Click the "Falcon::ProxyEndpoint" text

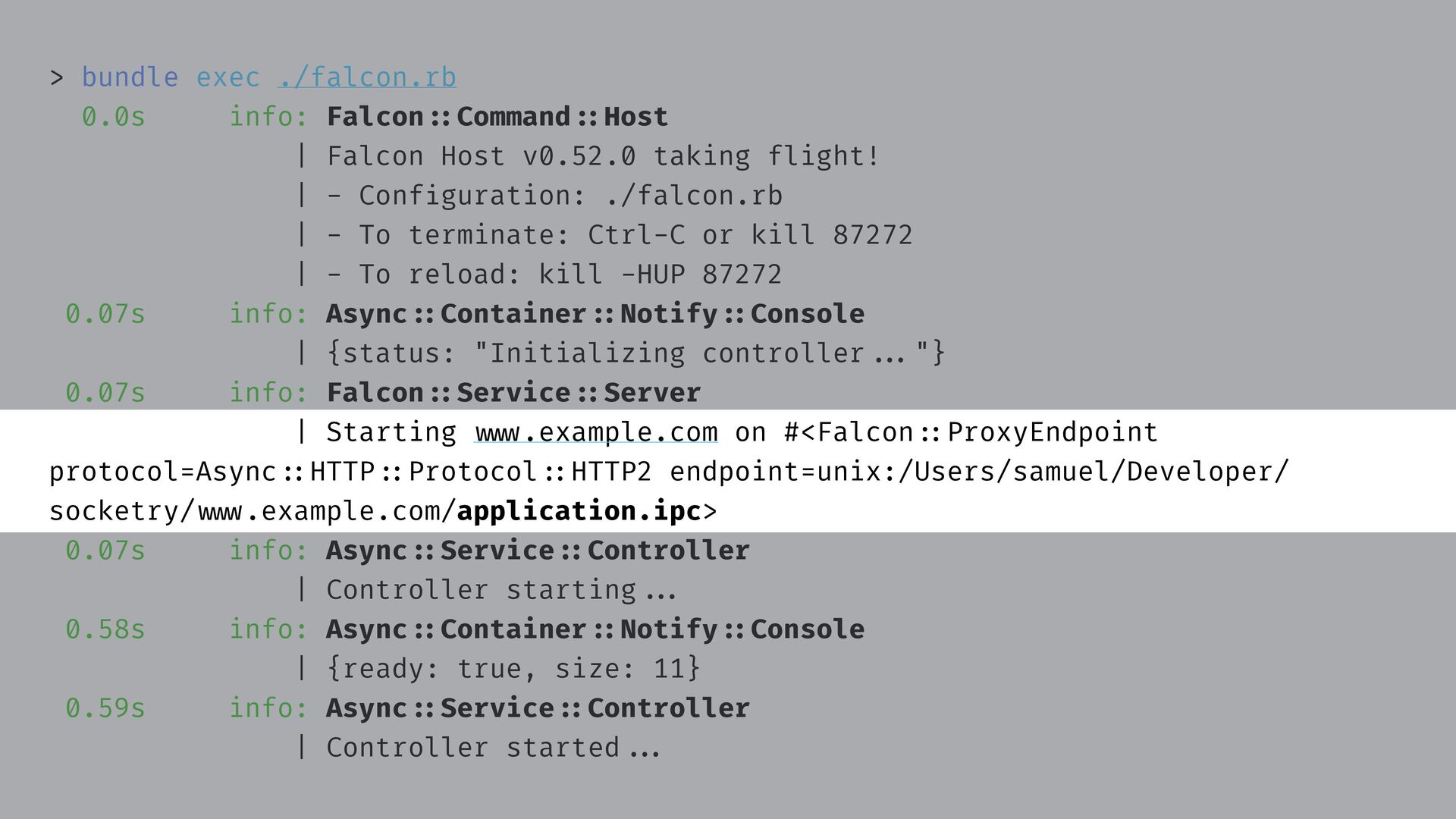(x=987, y=432)
